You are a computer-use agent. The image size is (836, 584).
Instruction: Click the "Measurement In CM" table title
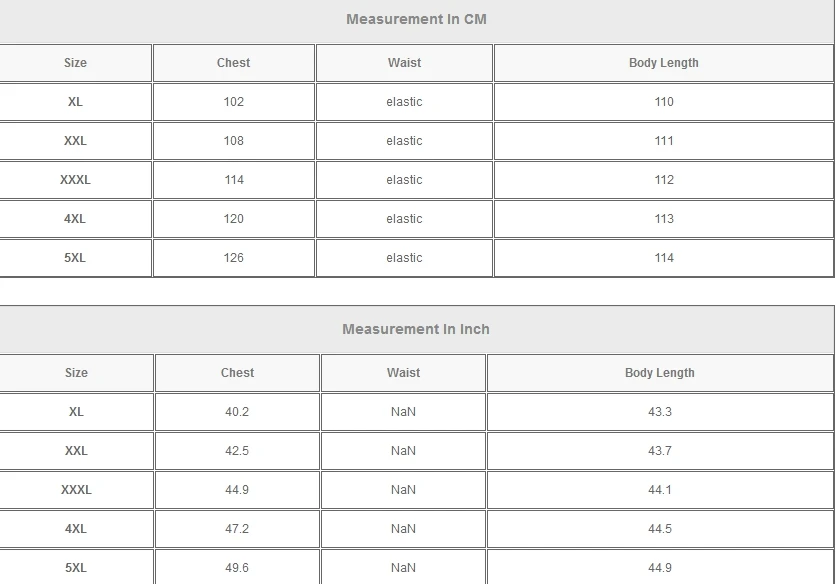(x=416, y=19)
